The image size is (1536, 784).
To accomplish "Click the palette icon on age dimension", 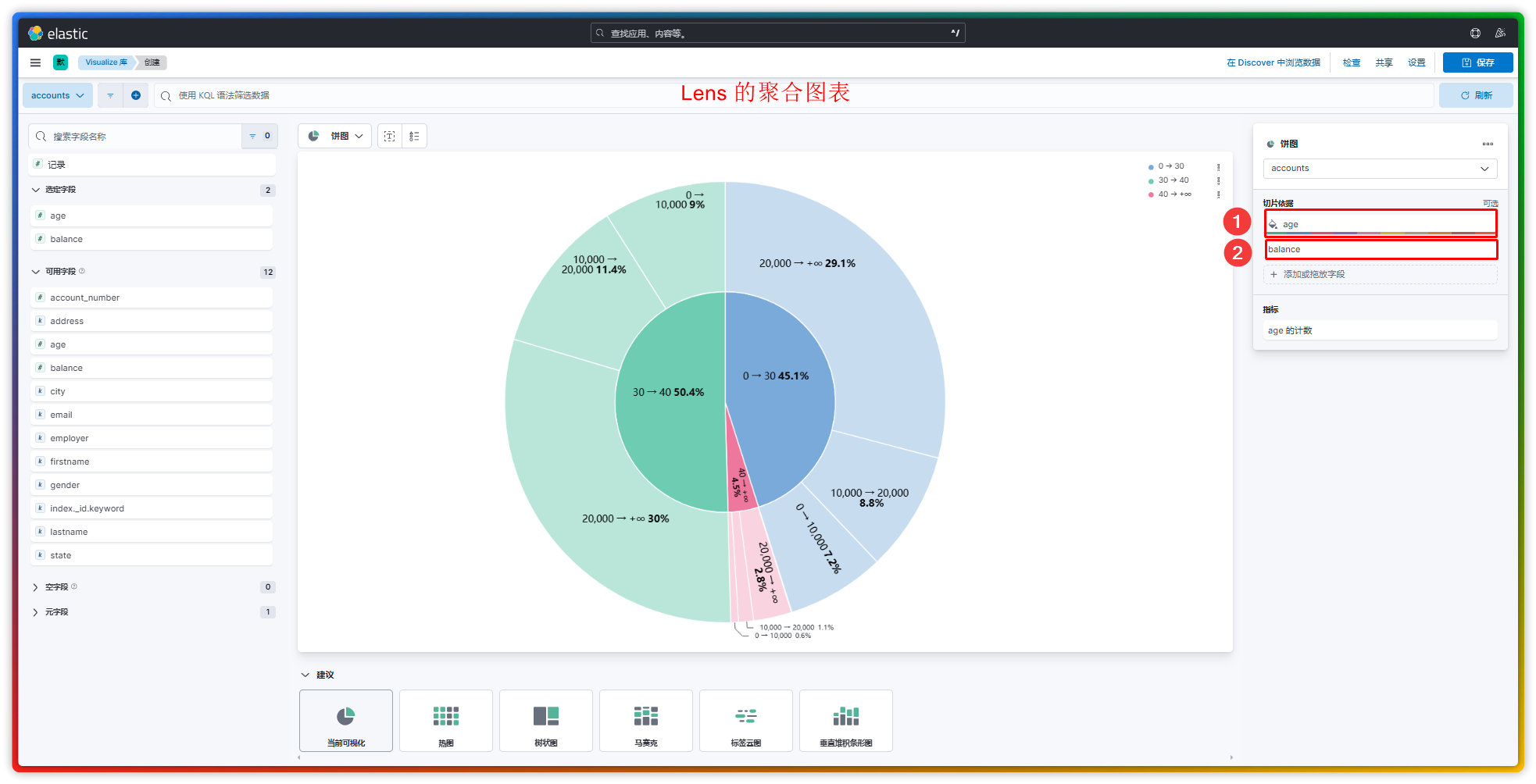I will click(x=1273, y=224).
